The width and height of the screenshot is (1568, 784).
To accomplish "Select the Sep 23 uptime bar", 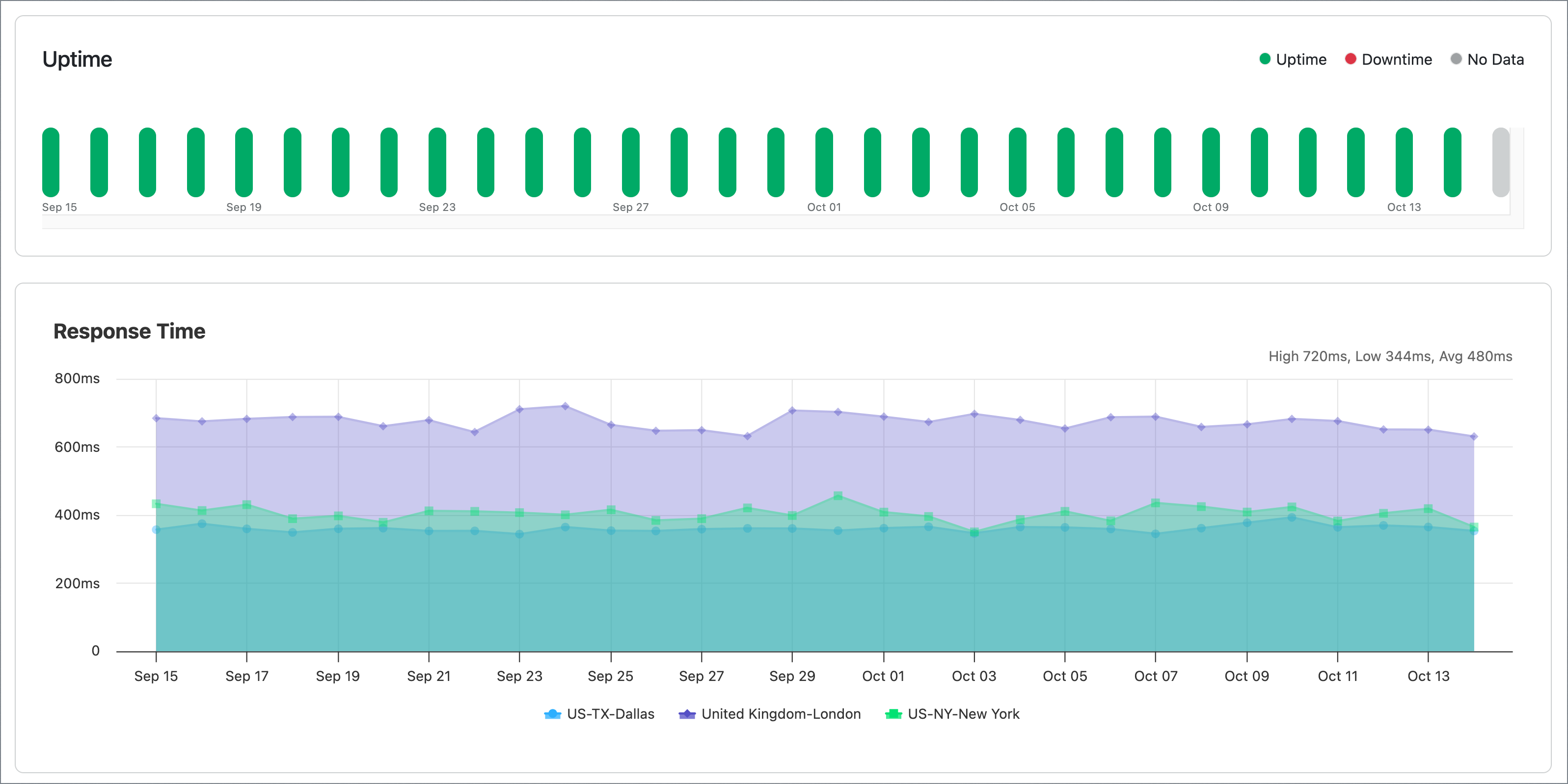I will [437, 162].
